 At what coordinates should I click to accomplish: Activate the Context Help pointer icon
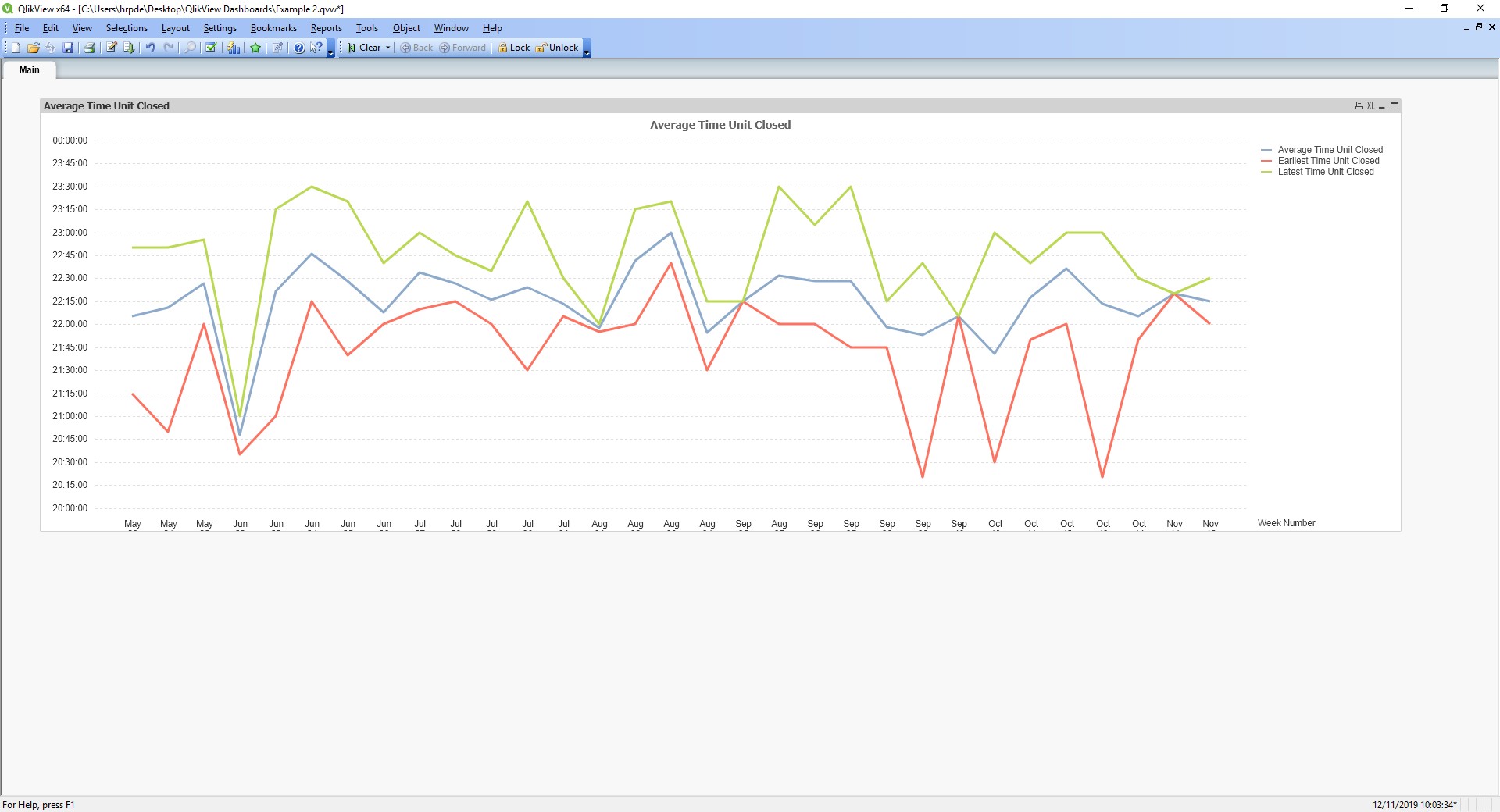(x=316, y=48)
